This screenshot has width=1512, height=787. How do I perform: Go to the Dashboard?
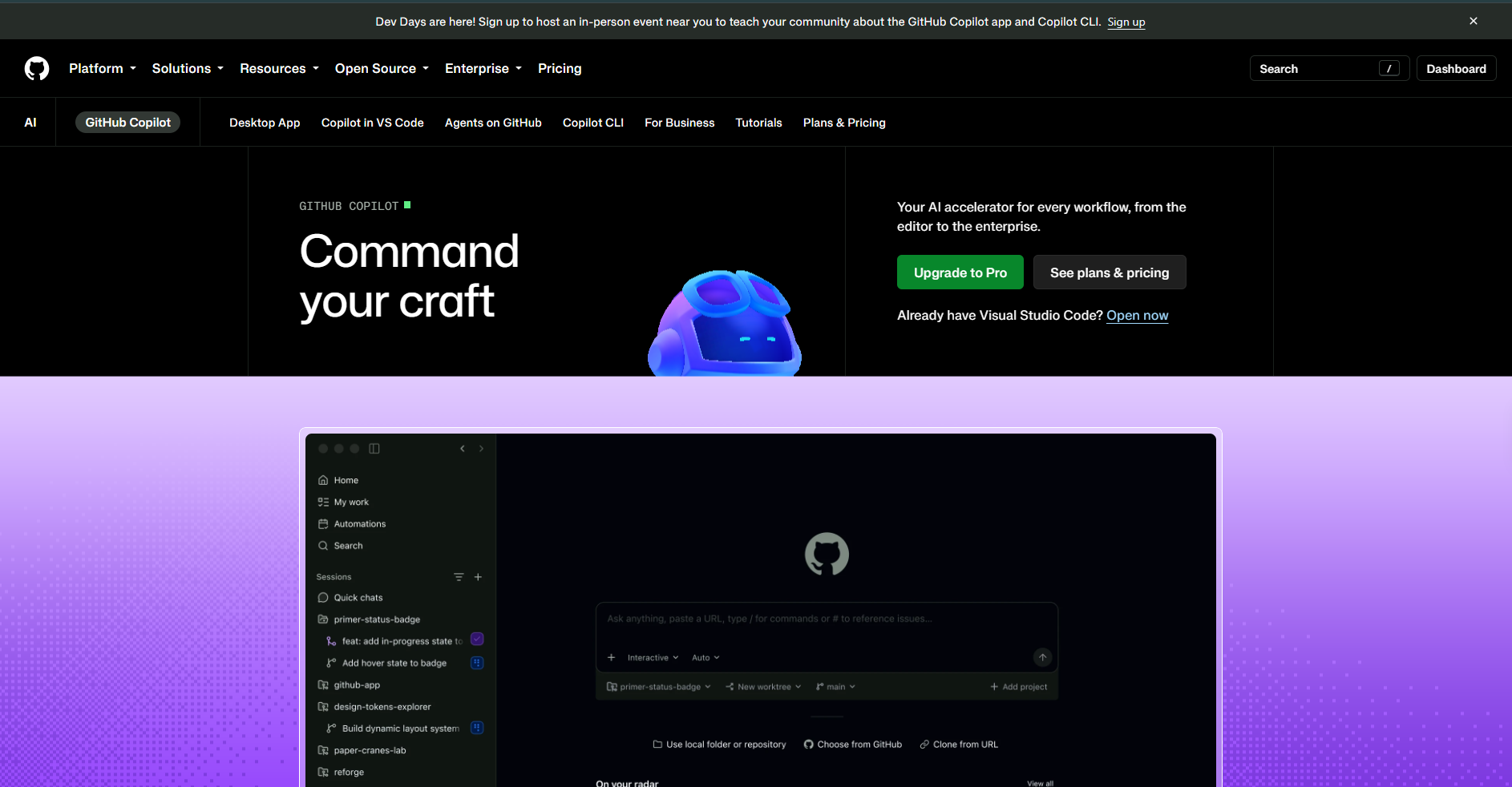(1456, 69)
